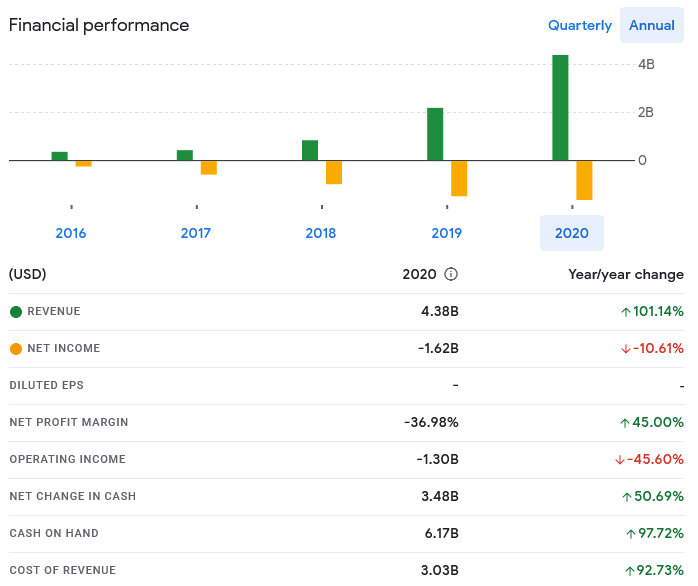Click the green up arrow beside 101.14%
This screenshot has width=698, height=586.
tap(625, 312)
